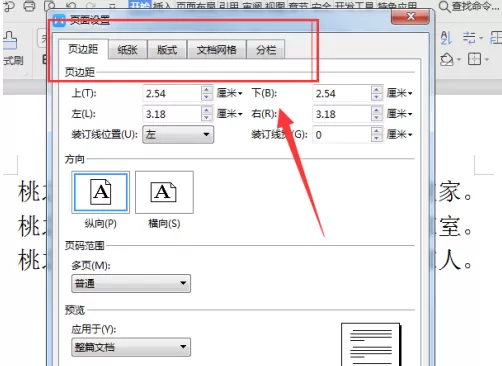Increase the 右(R) margin with up arrow
This screenshot has height=366, width=502.
point(376,110)
